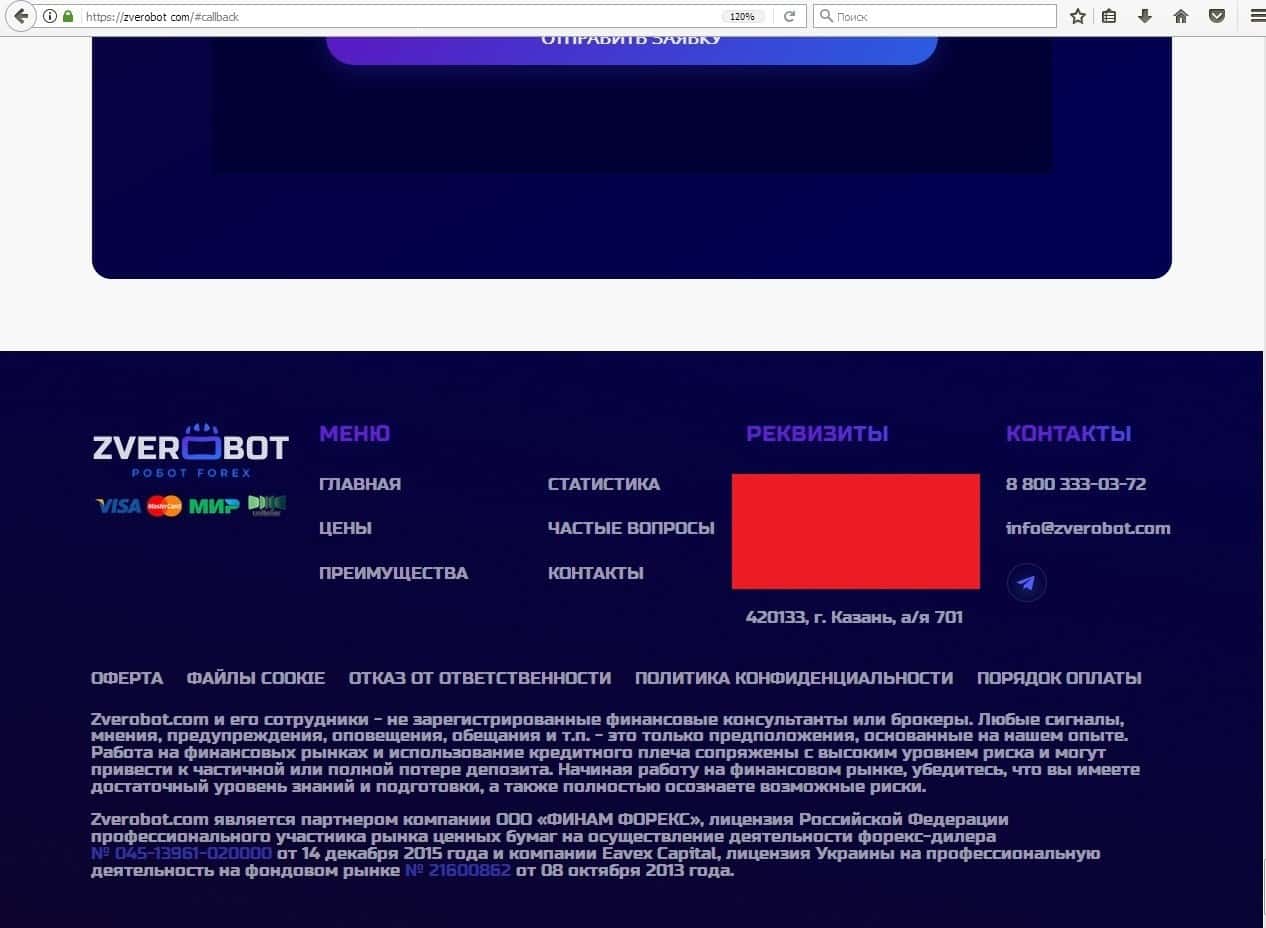Open ГЛАВНАЯ footer menu link
The width and height of the screenshot is (1266, 928).
[360, 484]
